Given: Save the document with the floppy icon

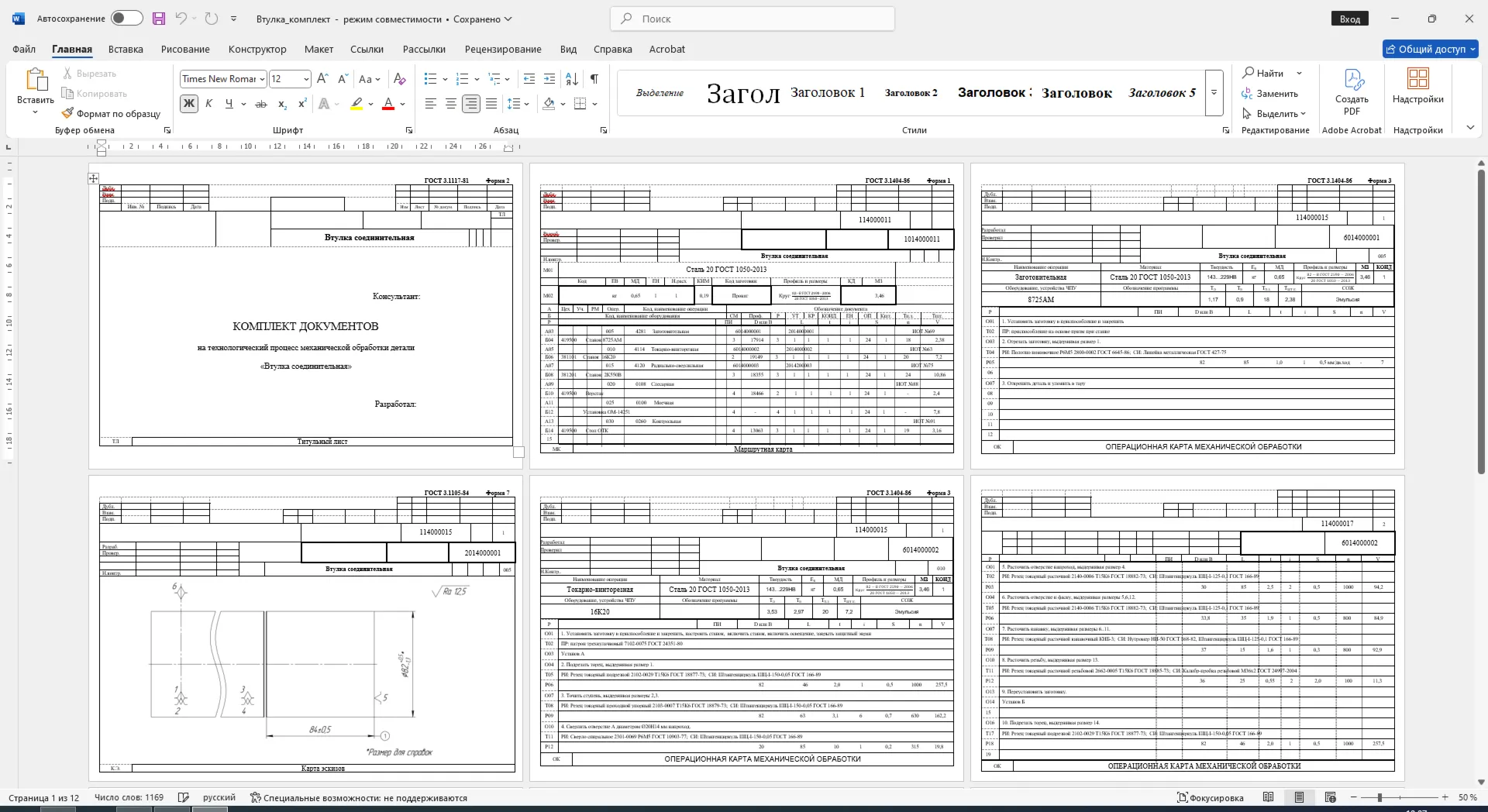Looking at the screenshot, I should point(159,19).
